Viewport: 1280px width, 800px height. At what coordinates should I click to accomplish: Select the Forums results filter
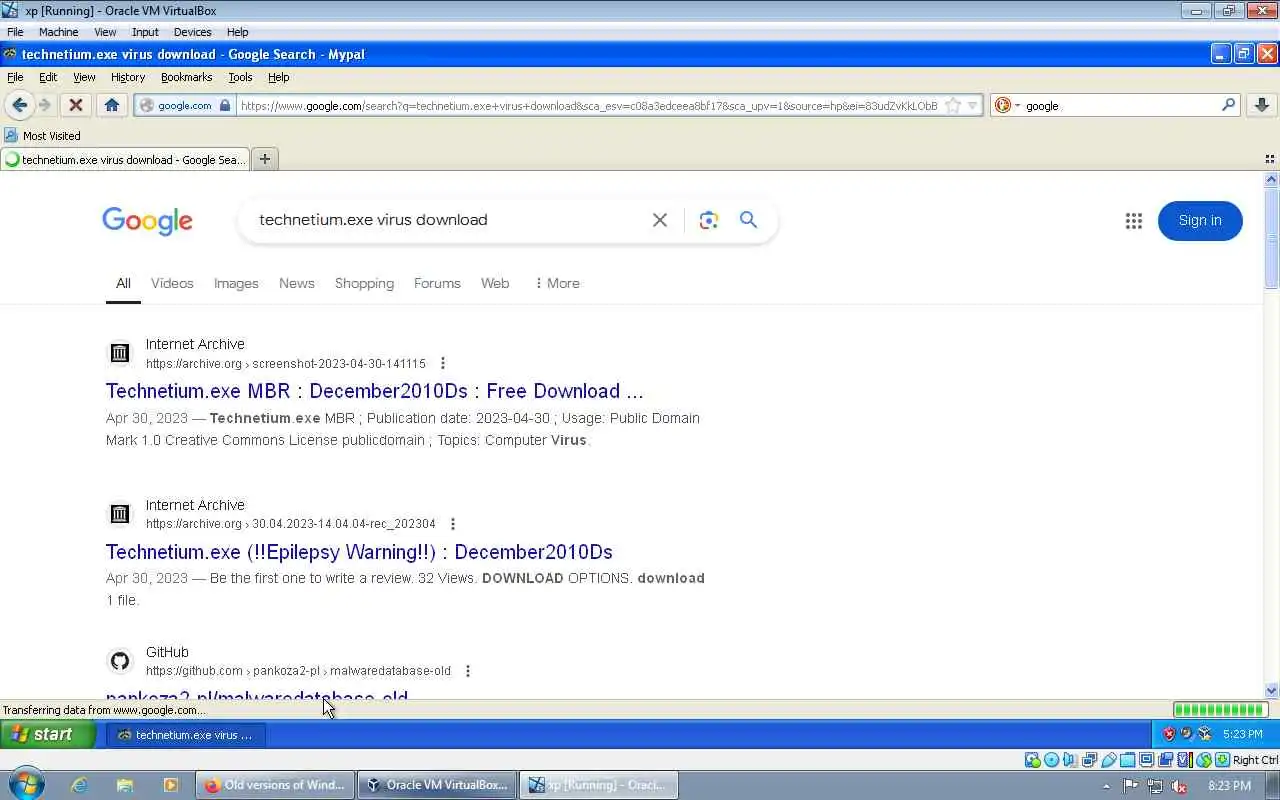[x=437, y=283]
